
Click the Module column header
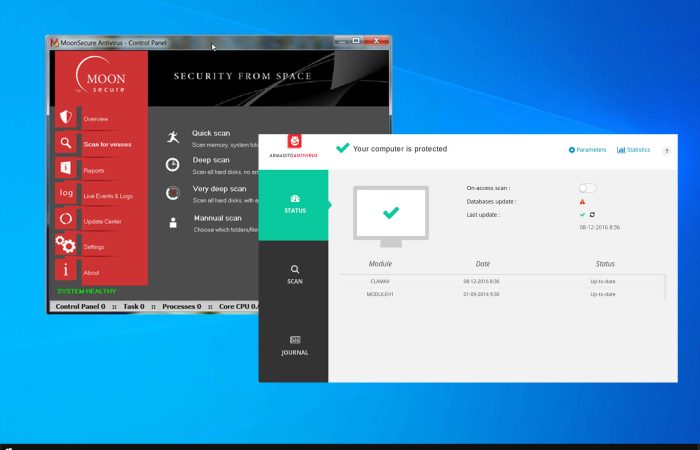[380, 264]
